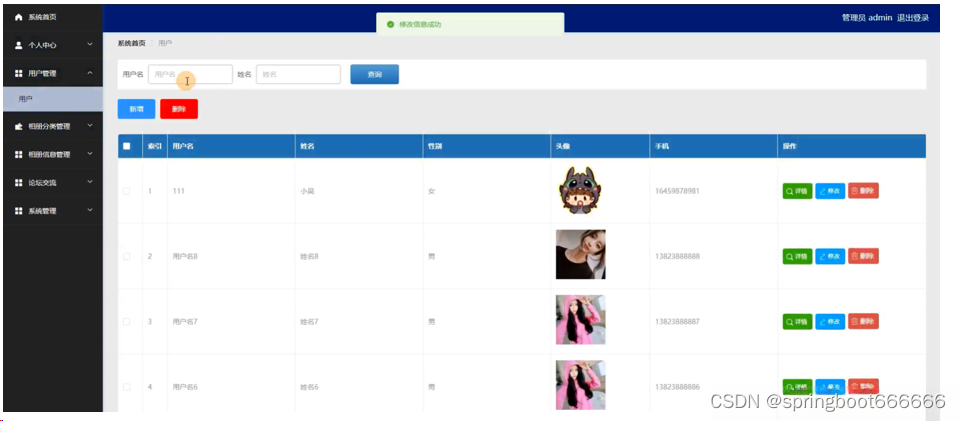Viewport: 961px width, 421px height.
Task: Click phone number 13823888888
Action: [677, 256]
